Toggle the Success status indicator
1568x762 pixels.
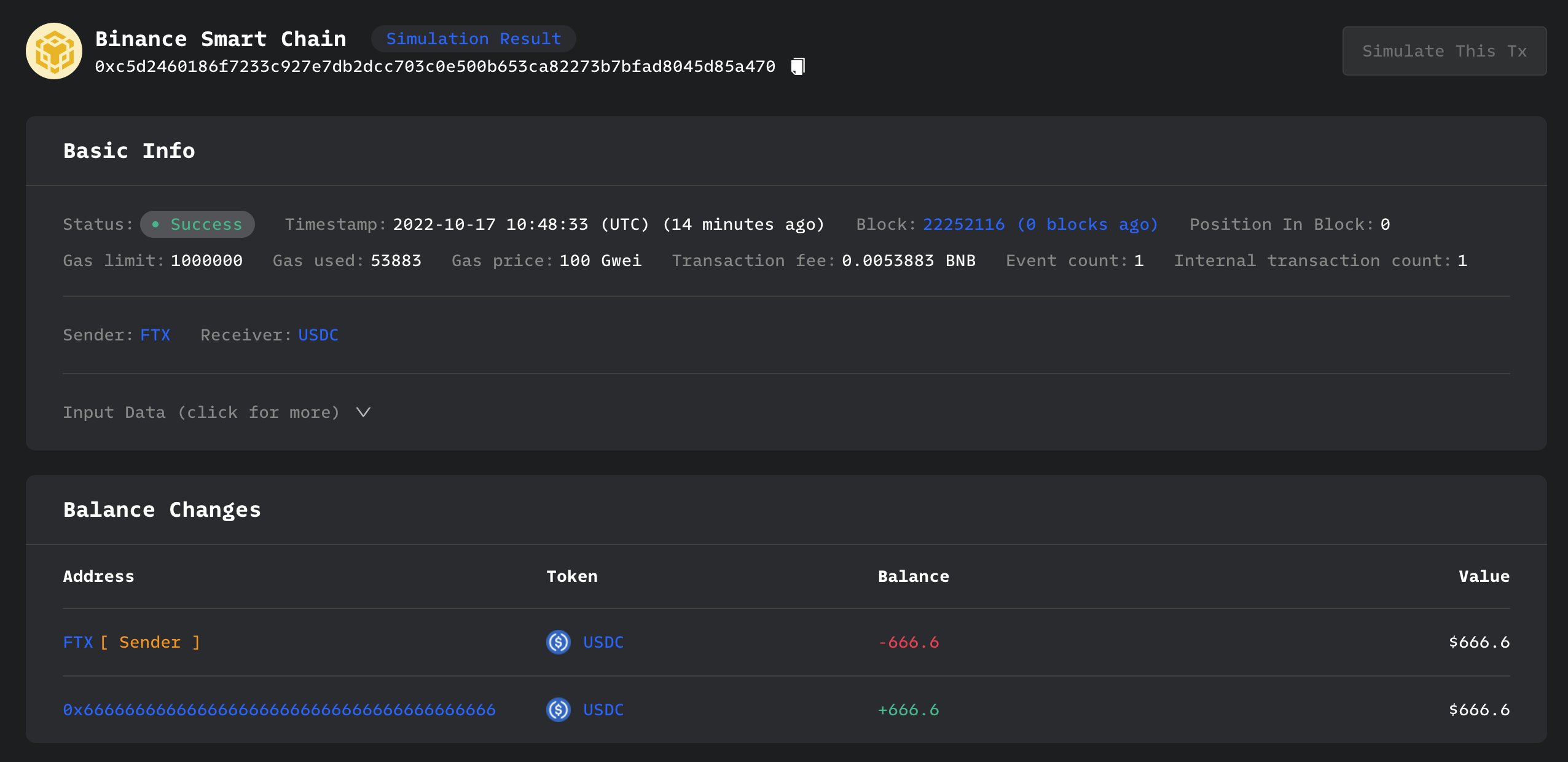click(197, 224)
